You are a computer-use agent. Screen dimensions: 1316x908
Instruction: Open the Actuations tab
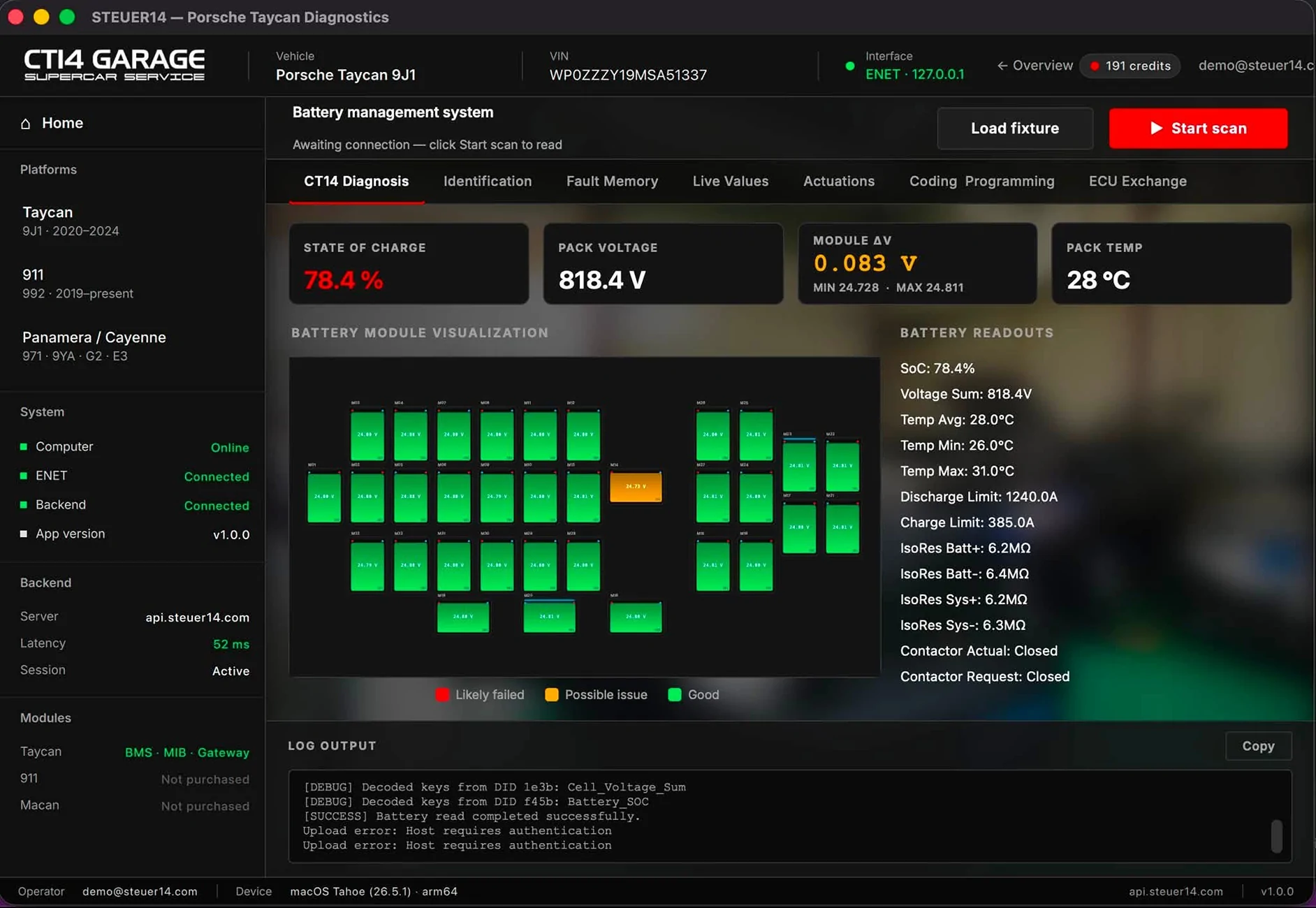point(838,181)
